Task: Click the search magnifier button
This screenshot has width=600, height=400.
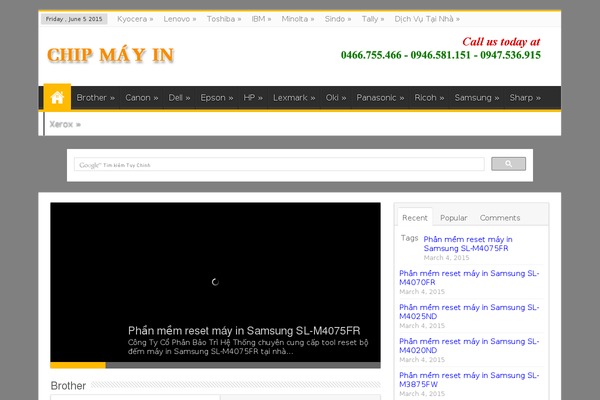Action: pyautogui.click(x=508, y=164)
